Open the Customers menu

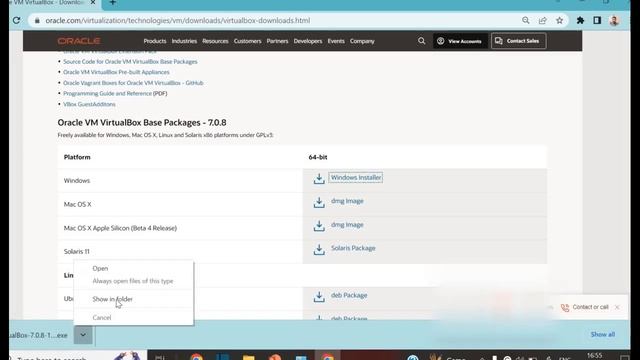pyautogui.click(x=247, y=41)
